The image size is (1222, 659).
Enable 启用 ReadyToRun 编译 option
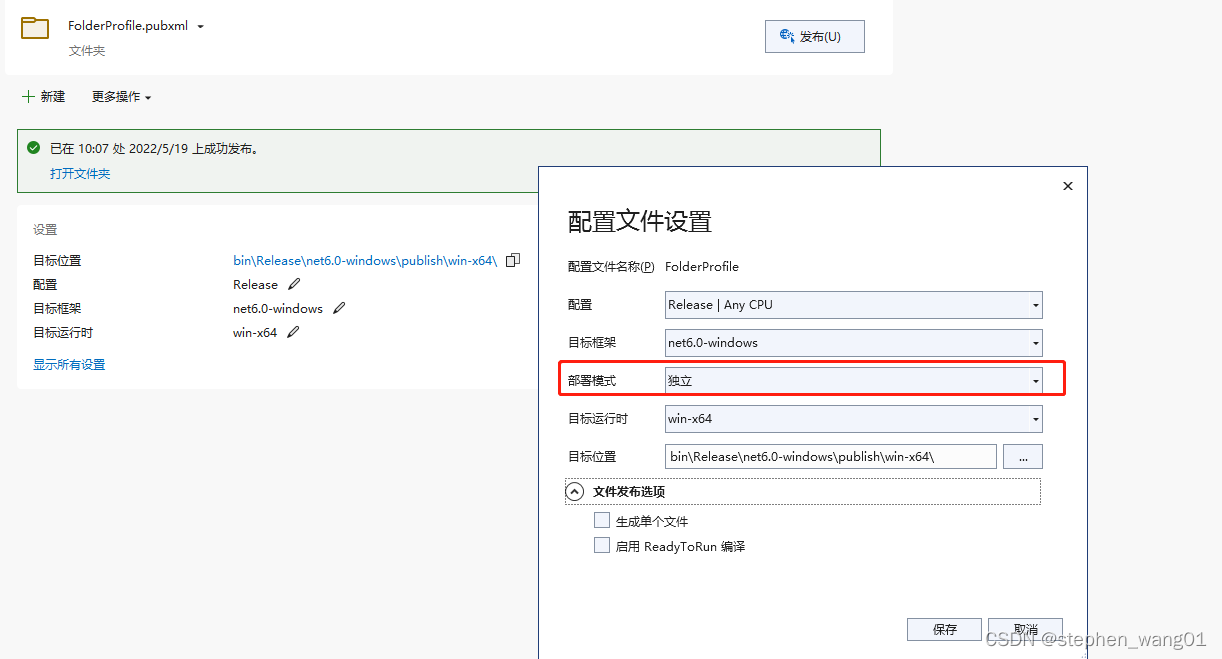click(x=602, y=545)
